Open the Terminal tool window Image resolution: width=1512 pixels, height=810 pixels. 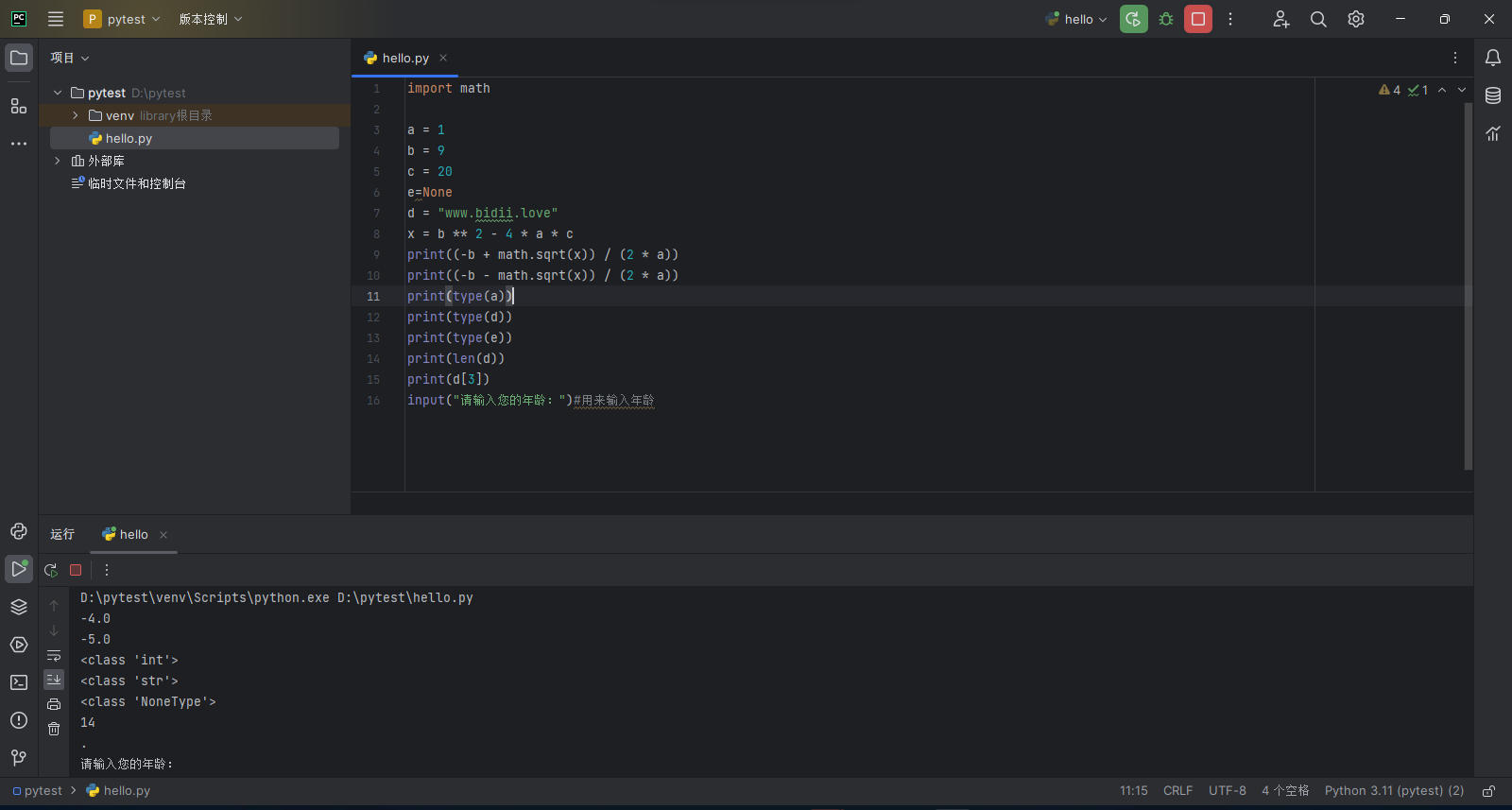tap(19, 682)
